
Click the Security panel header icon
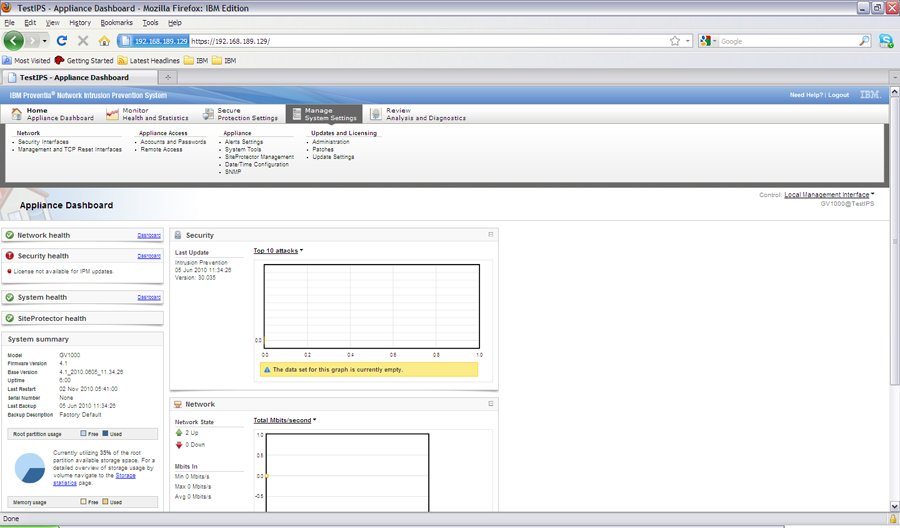coord(178,235)
